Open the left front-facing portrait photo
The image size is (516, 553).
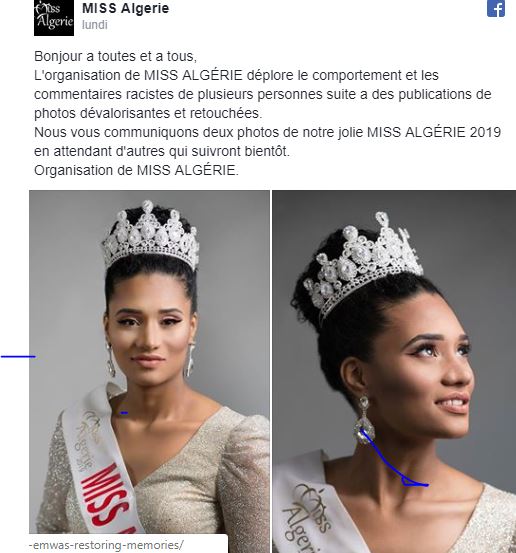(149, 362)
